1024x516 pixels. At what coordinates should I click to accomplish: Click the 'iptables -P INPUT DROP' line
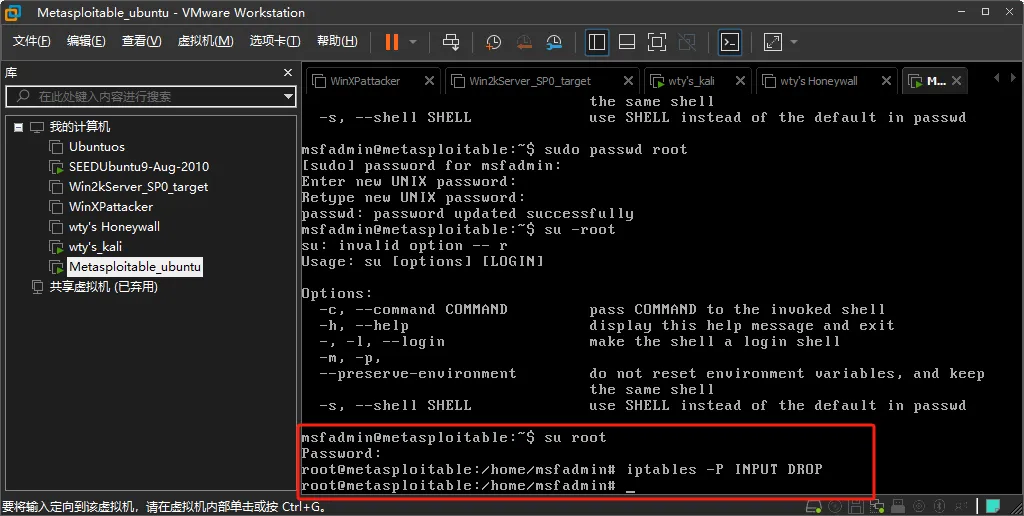(x=724, y=469)
